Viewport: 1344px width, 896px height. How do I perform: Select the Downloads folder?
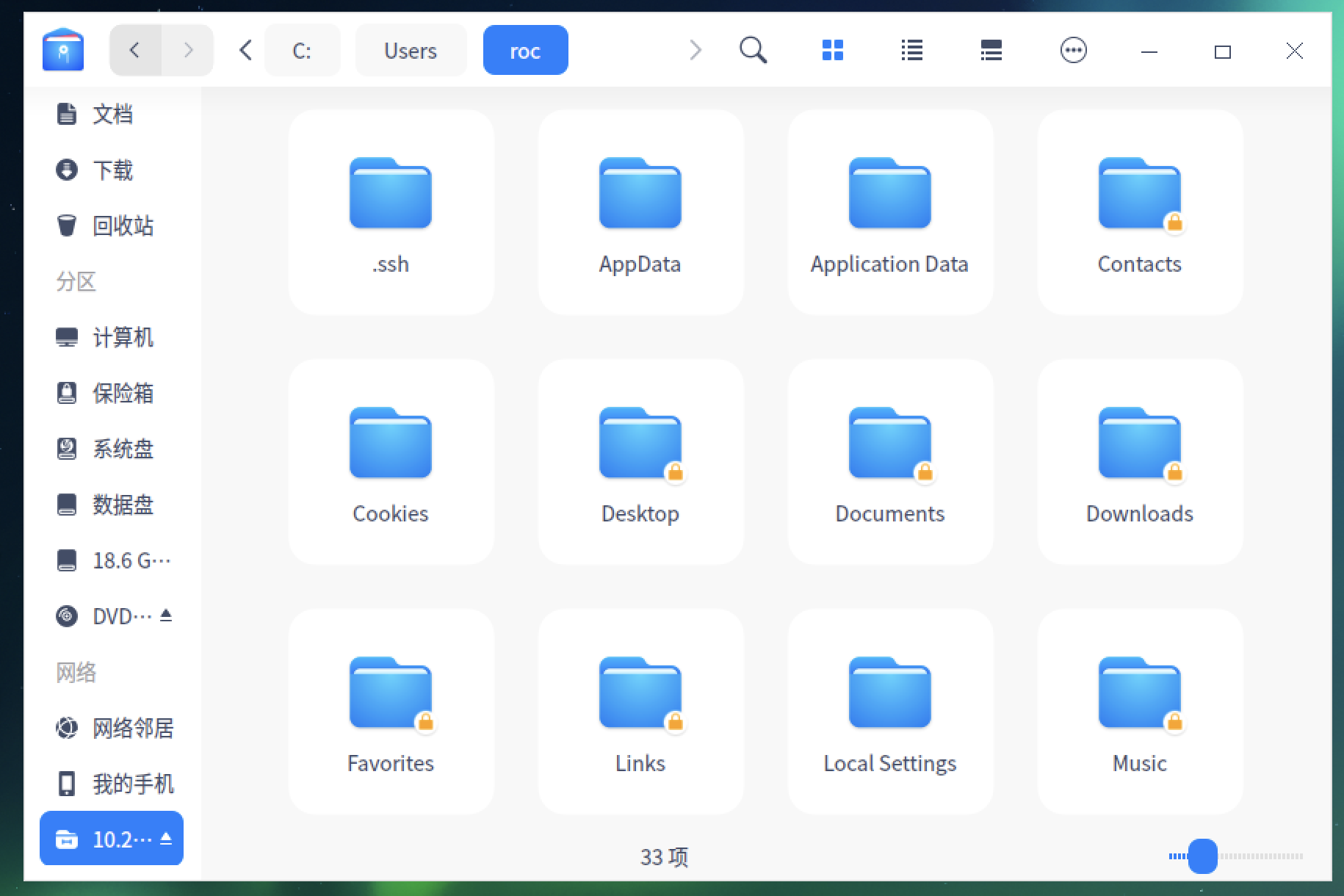[x=1140, y=462]
